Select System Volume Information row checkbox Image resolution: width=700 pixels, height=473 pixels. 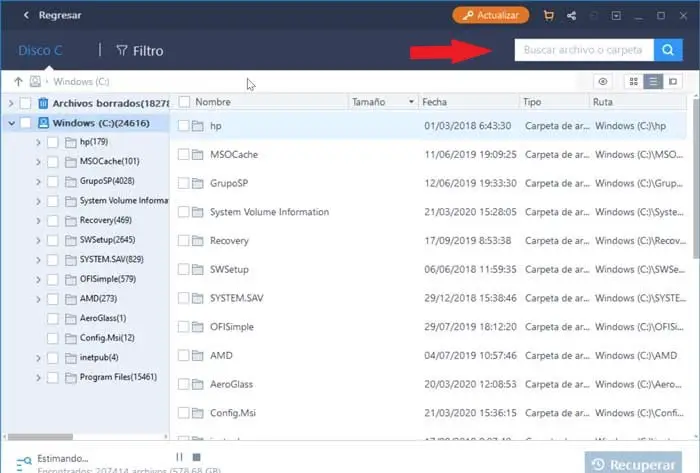pos(183,212)
